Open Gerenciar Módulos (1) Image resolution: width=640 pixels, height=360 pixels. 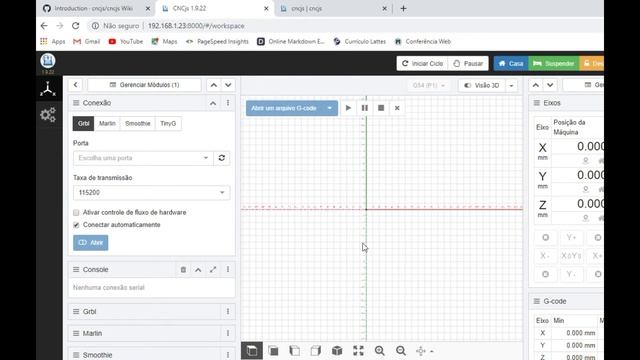[144, 85]
